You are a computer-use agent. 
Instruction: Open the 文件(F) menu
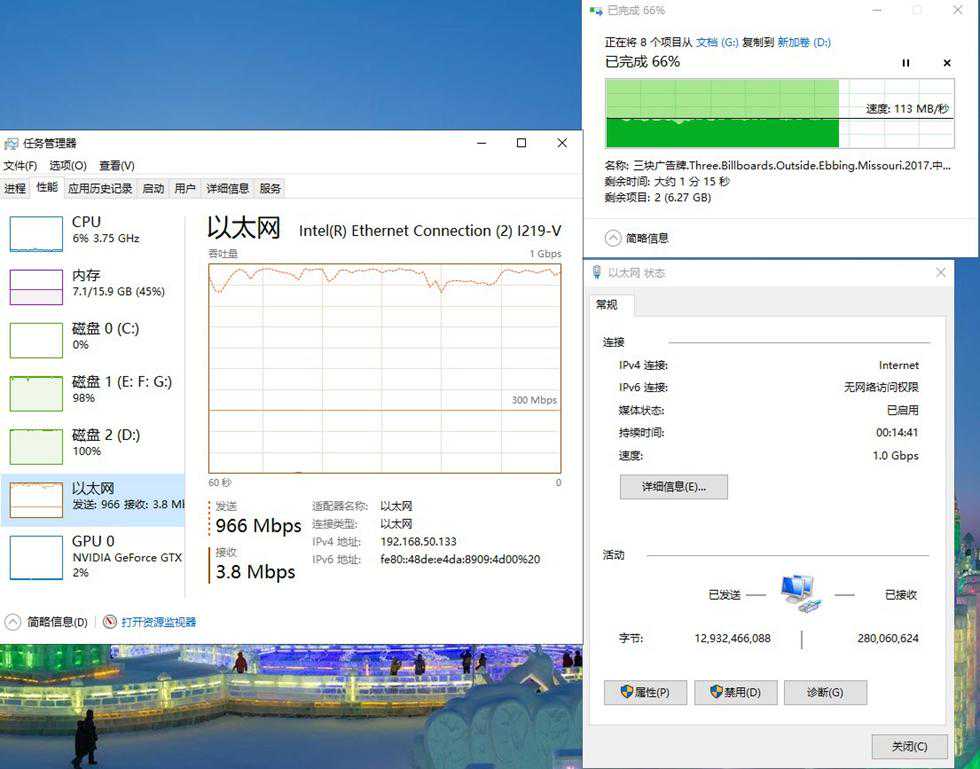tap(20, 165)
